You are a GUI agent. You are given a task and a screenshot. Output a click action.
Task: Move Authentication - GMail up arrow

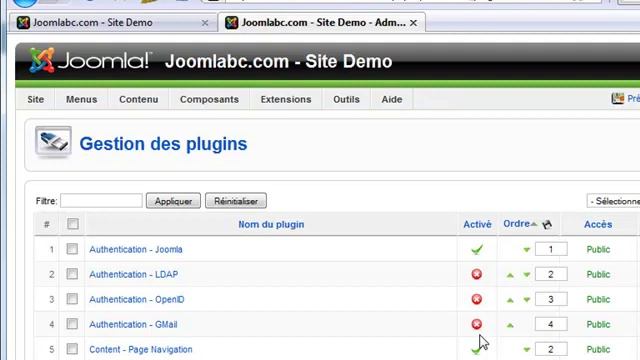510,325
